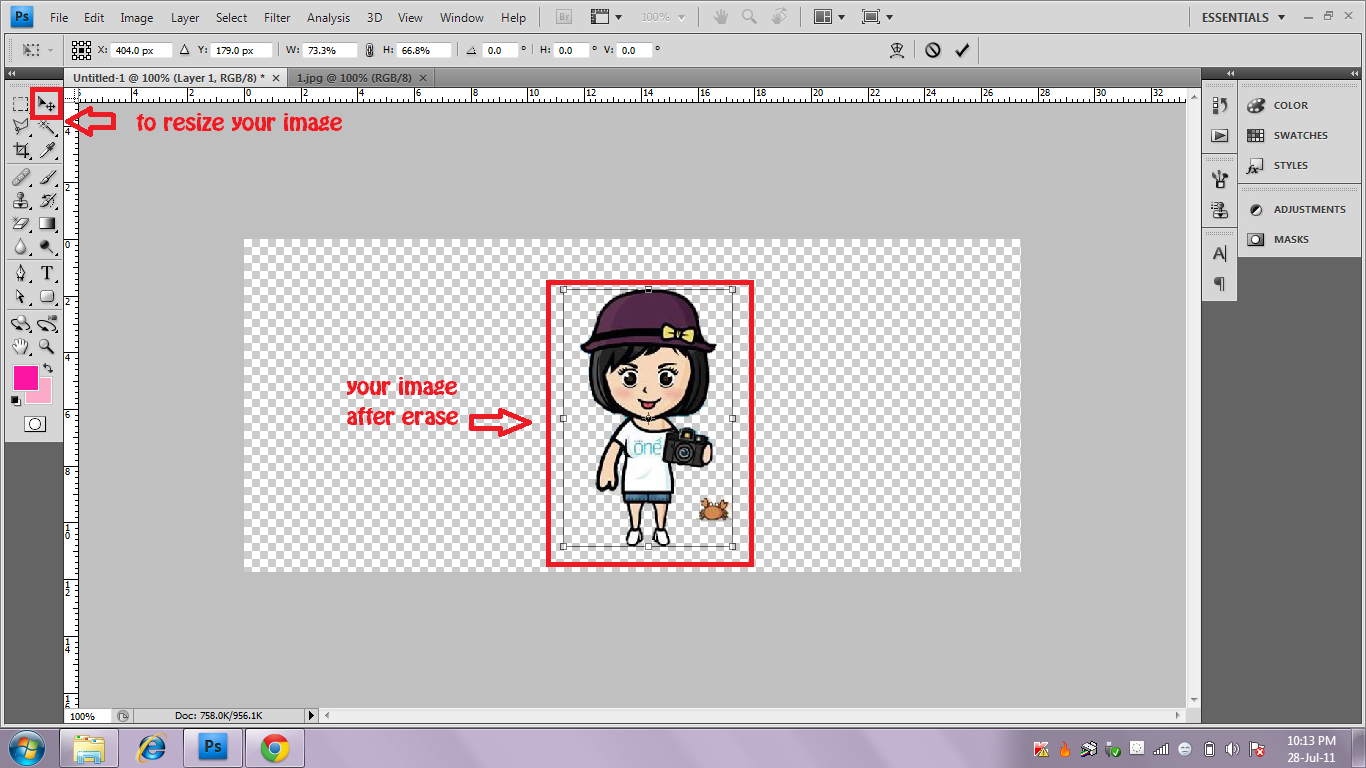Open the Layer menu
The width and height of the screenshot is (1366, 768).
[185, 18]
